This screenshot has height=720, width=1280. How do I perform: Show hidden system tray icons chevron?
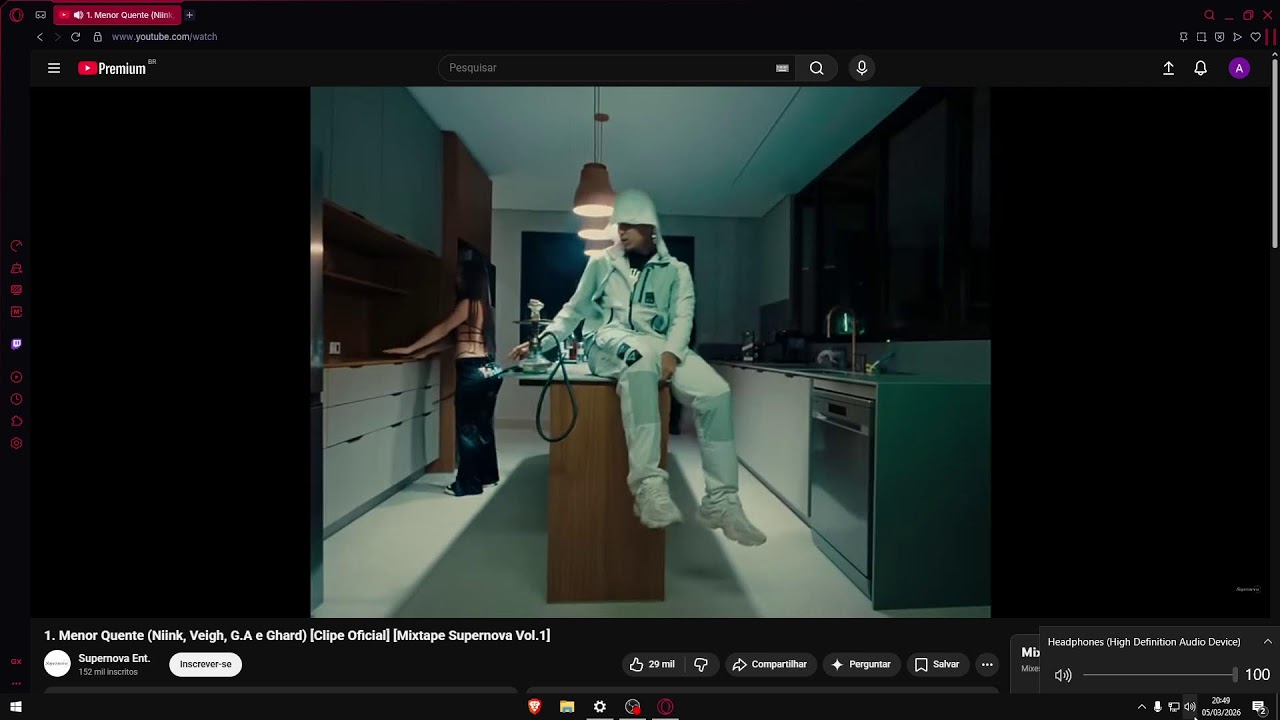point(1142,707)
